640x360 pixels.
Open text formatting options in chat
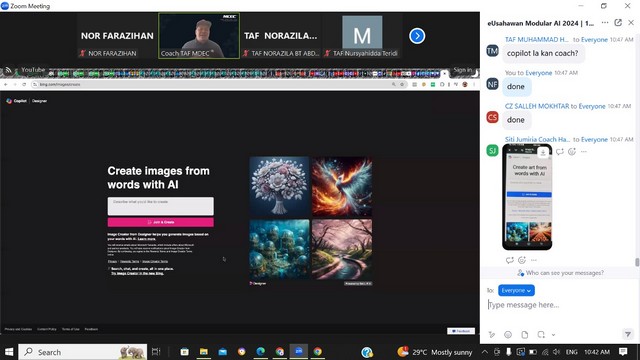492,335
